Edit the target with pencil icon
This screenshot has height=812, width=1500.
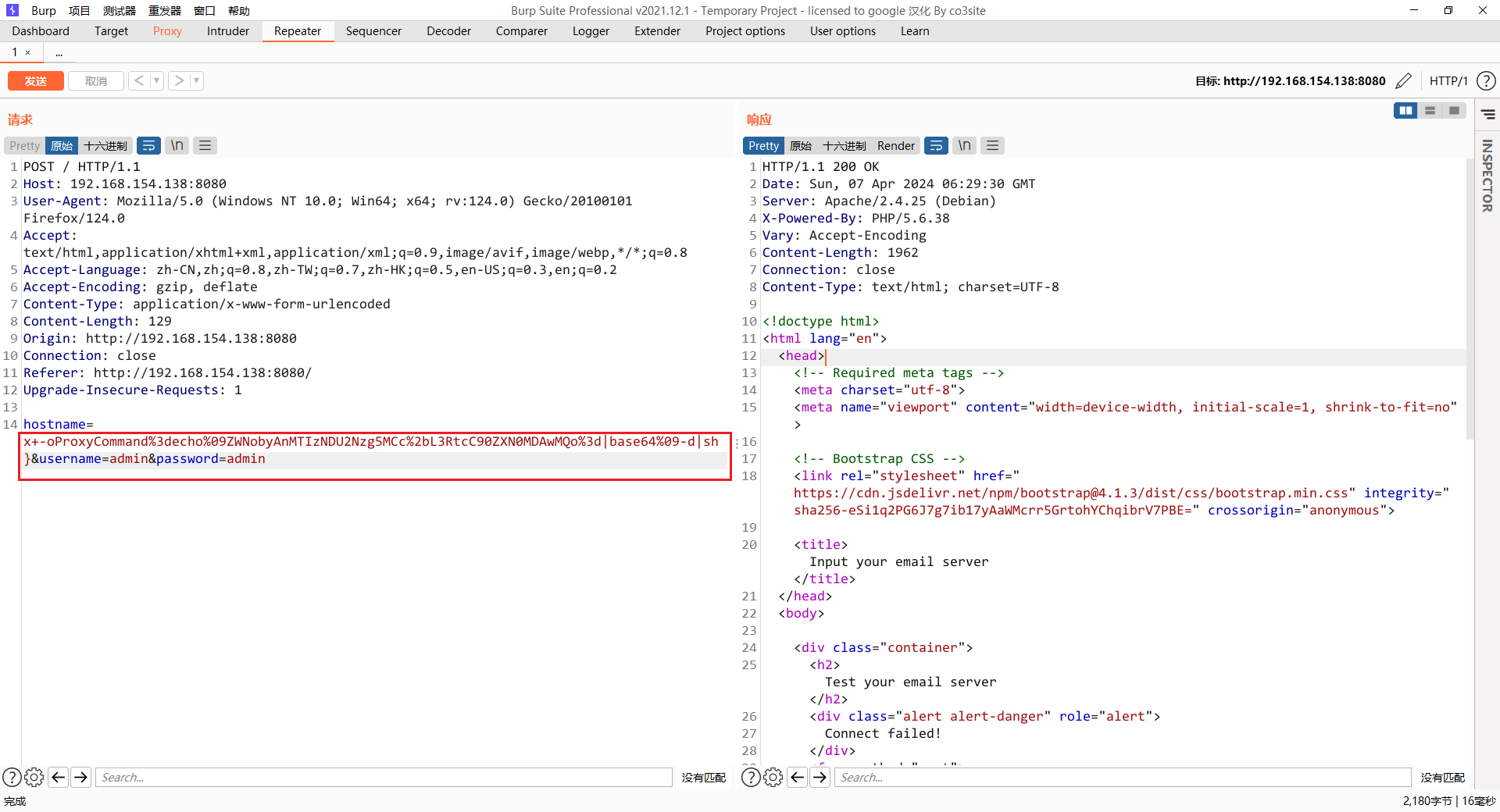[1404, 80]
